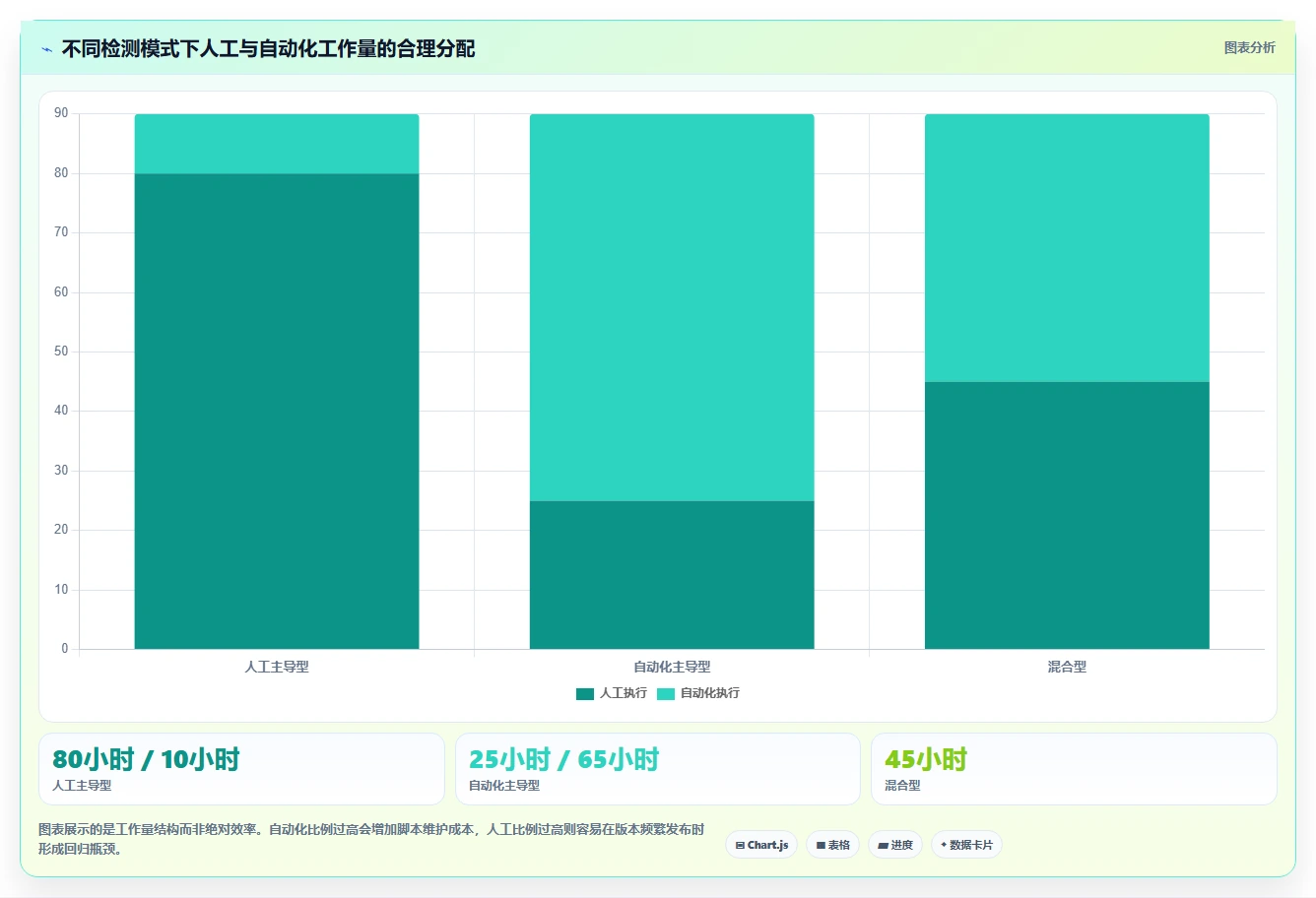The width and height of the screenshot is (1316, 898).
Task: Click the light teal 自动化执行 legend swatch
Action: point(666,693)
